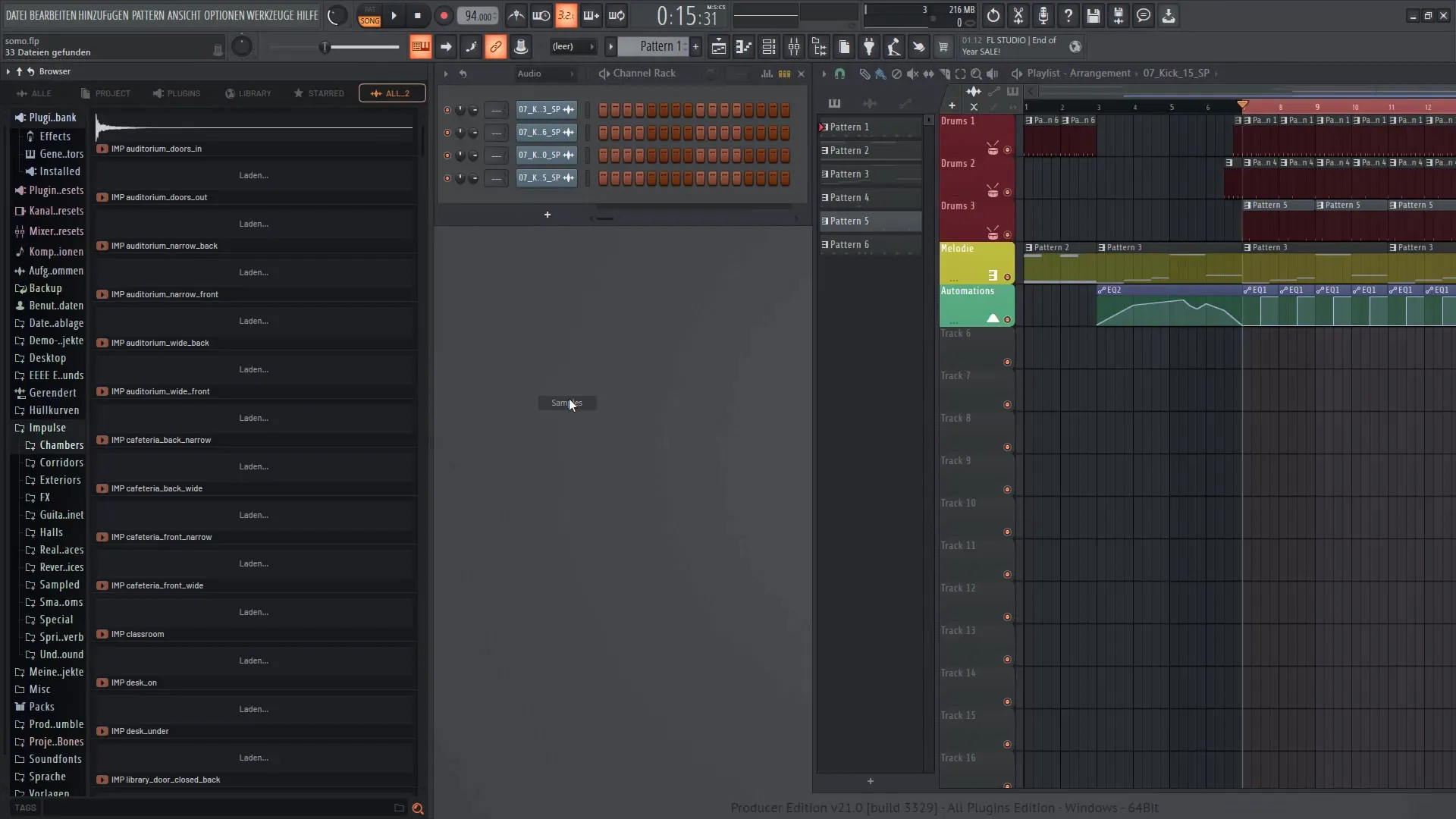The image size is (1456, 819).
Task: Open the PLUGINS tab in browser
Action: (177, 93)
